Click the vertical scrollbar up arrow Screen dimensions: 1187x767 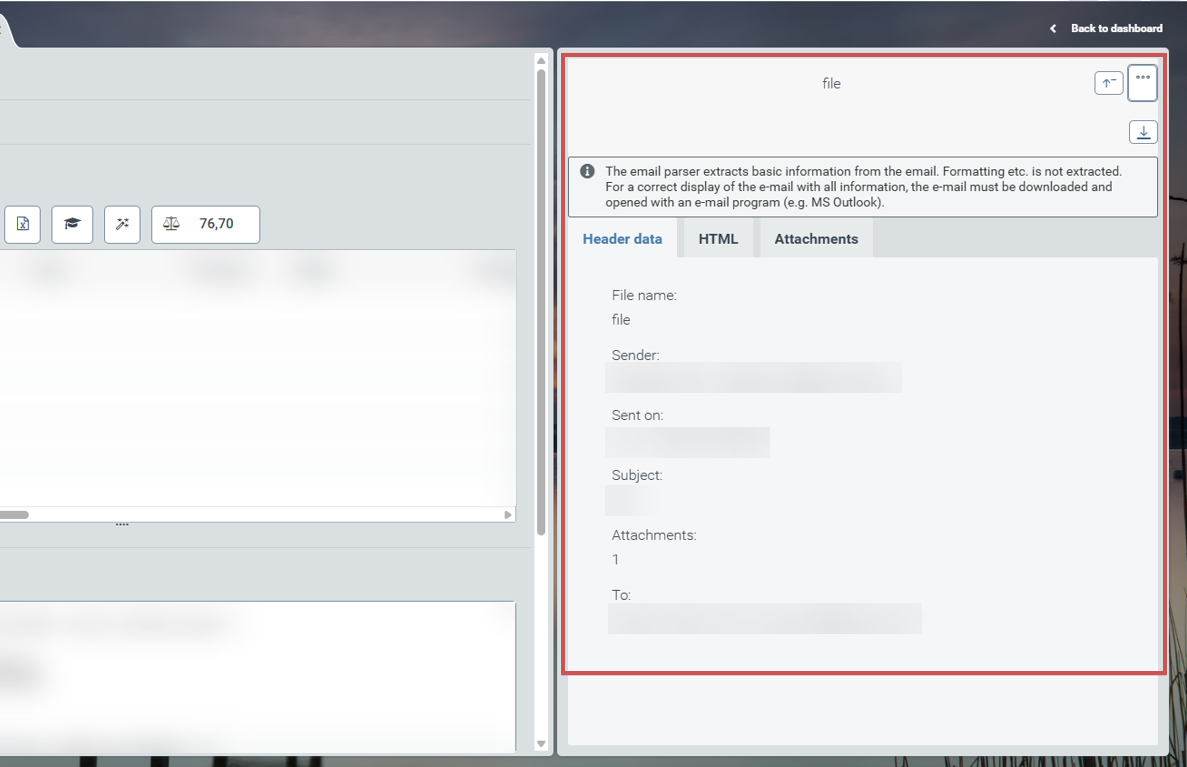point(541,61)
